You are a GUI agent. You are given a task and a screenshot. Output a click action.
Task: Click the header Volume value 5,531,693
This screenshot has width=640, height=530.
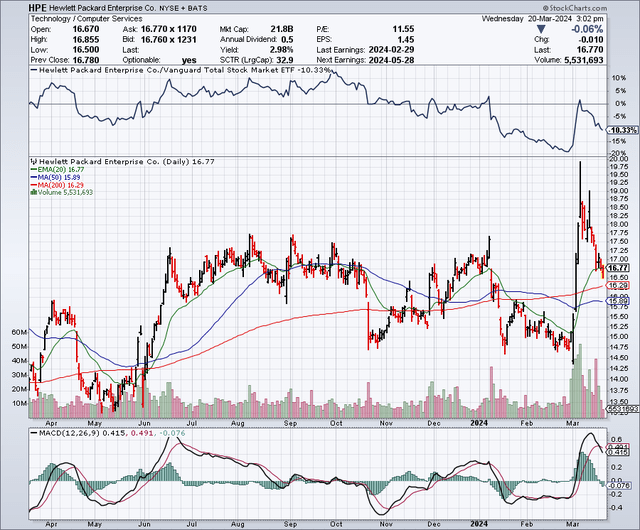click(x=584, y=60)
